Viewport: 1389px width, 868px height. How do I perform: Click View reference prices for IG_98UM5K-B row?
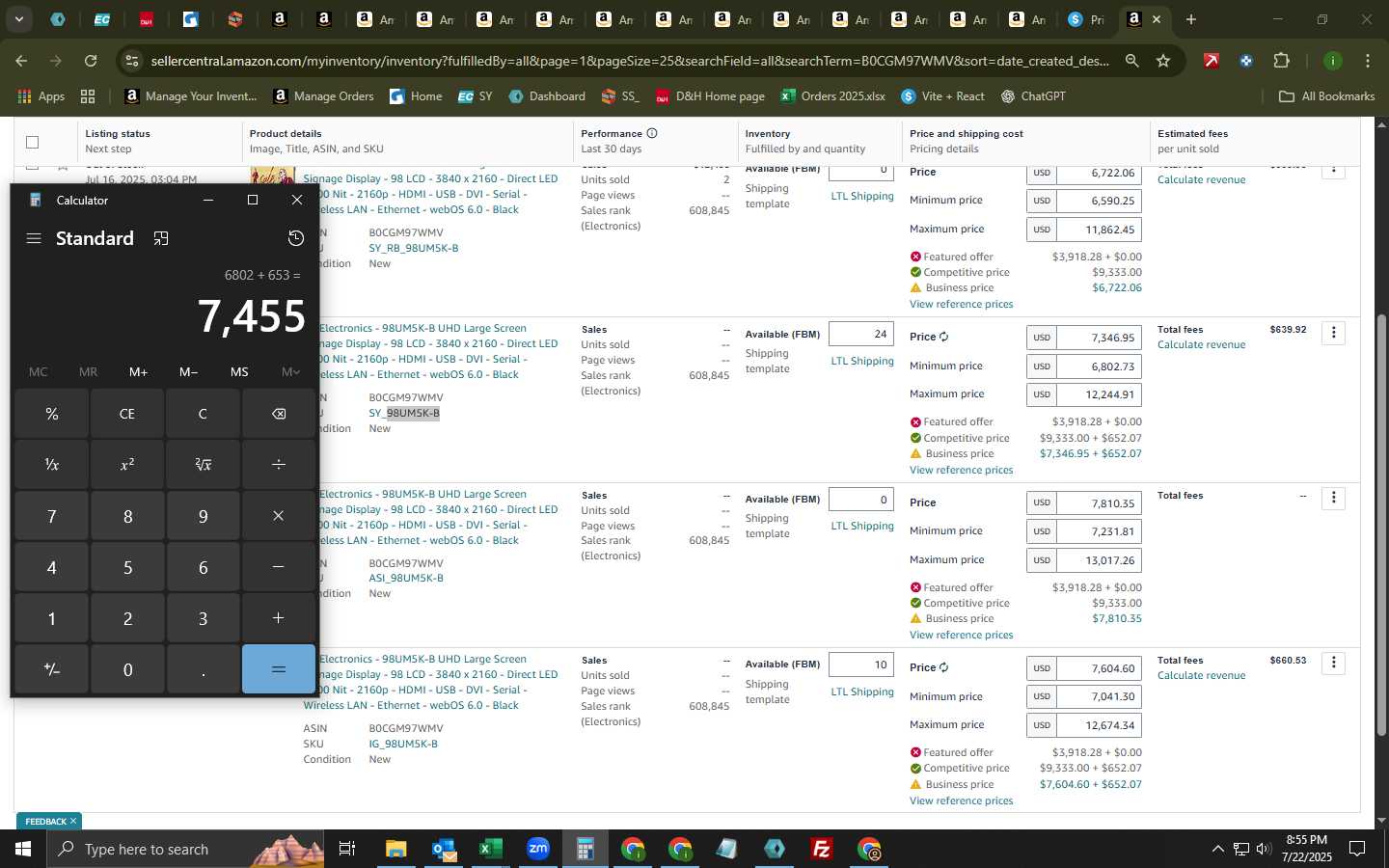click(x=961, y=800)
